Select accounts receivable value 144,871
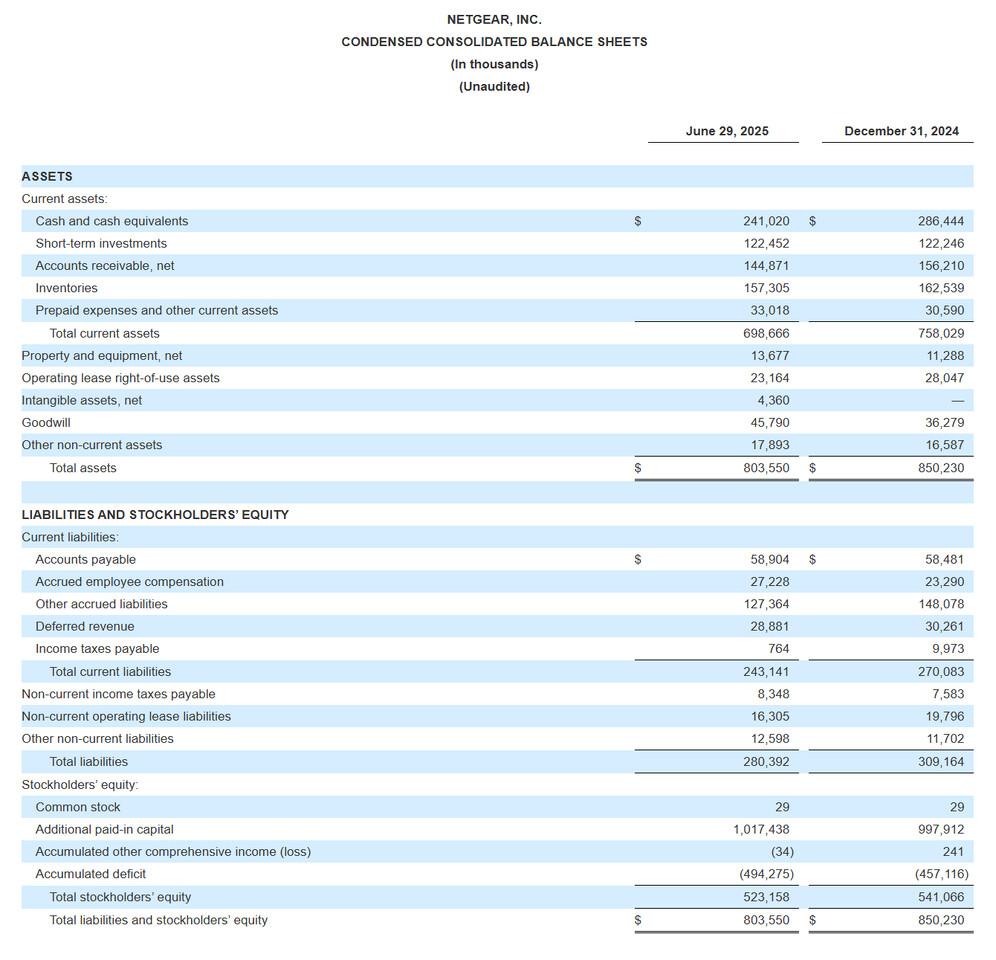Viewport: 996px width, 960px height. pos(766,266)
